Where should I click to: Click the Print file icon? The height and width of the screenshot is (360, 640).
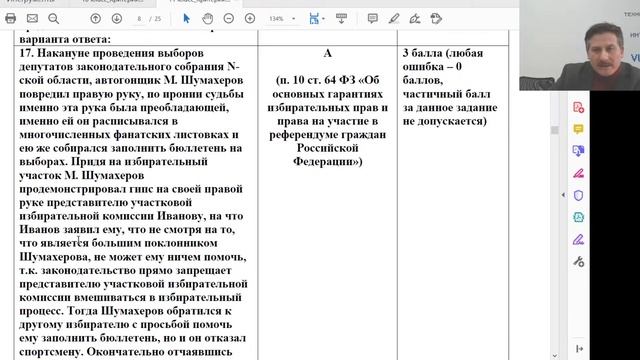[x=11, y=18]
